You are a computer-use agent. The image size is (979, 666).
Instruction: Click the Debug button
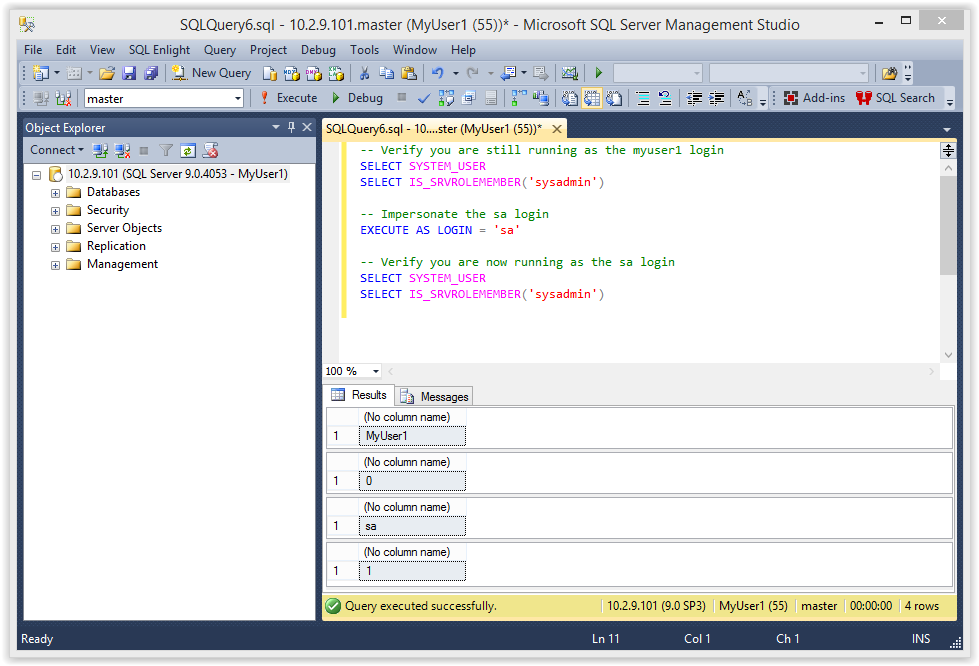(x=357, y=98)
